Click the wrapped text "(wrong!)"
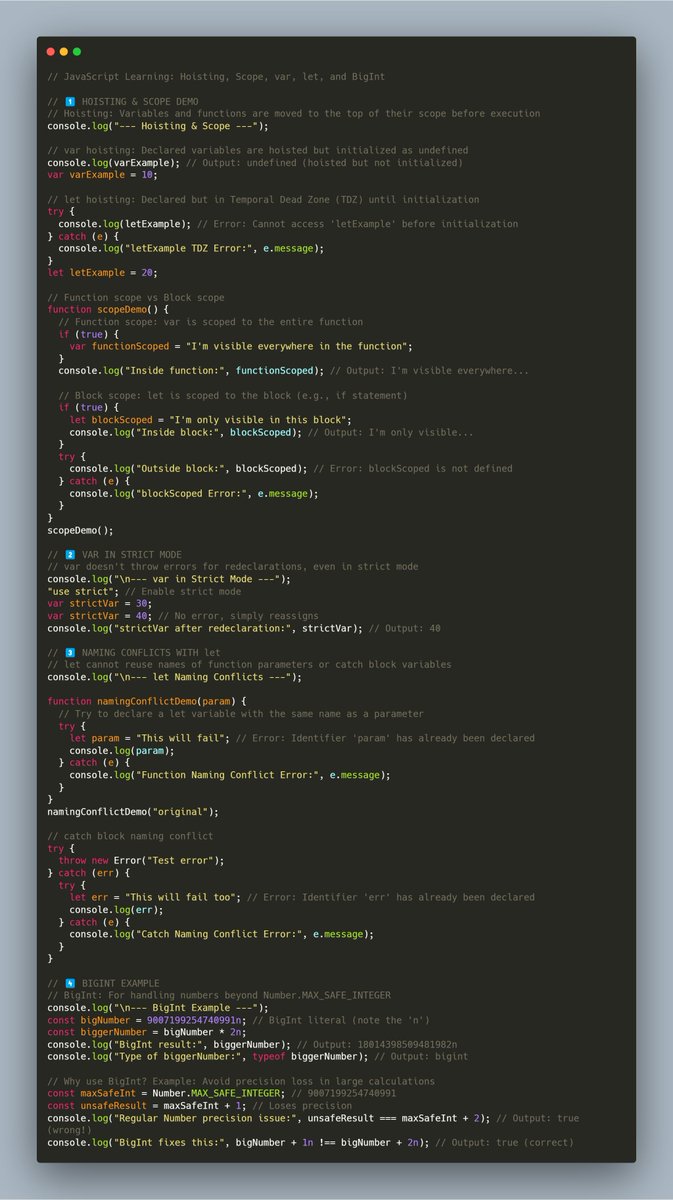 70,1130
